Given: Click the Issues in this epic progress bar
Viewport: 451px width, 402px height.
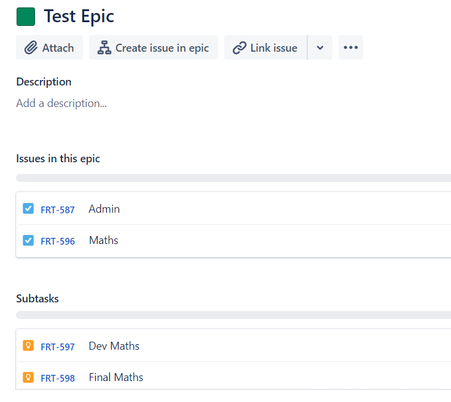Looking at the screenshot, I should pyautogui.click(x=233, y=178).
